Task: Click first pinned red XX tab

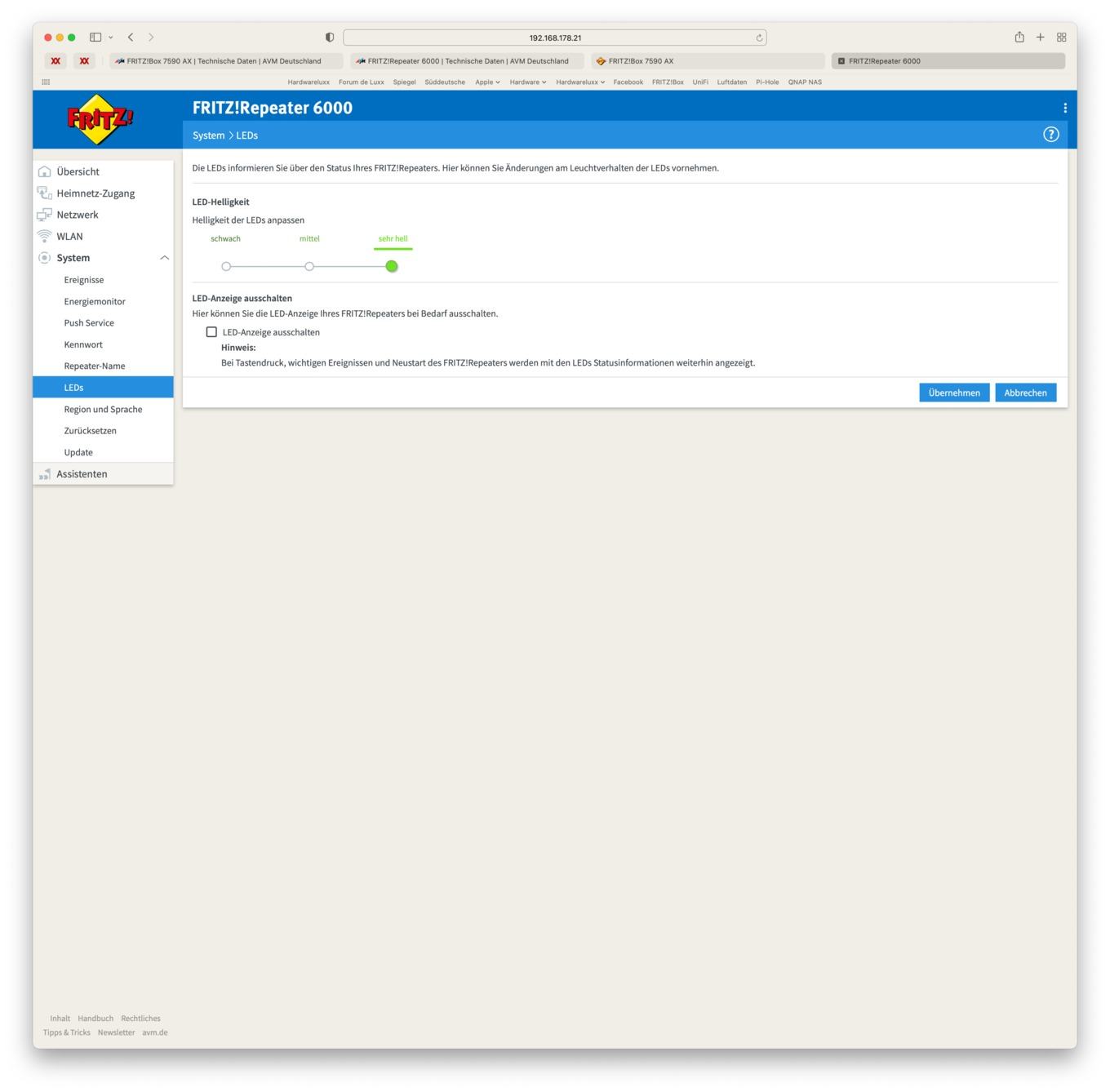Action: tap(55, 61)
